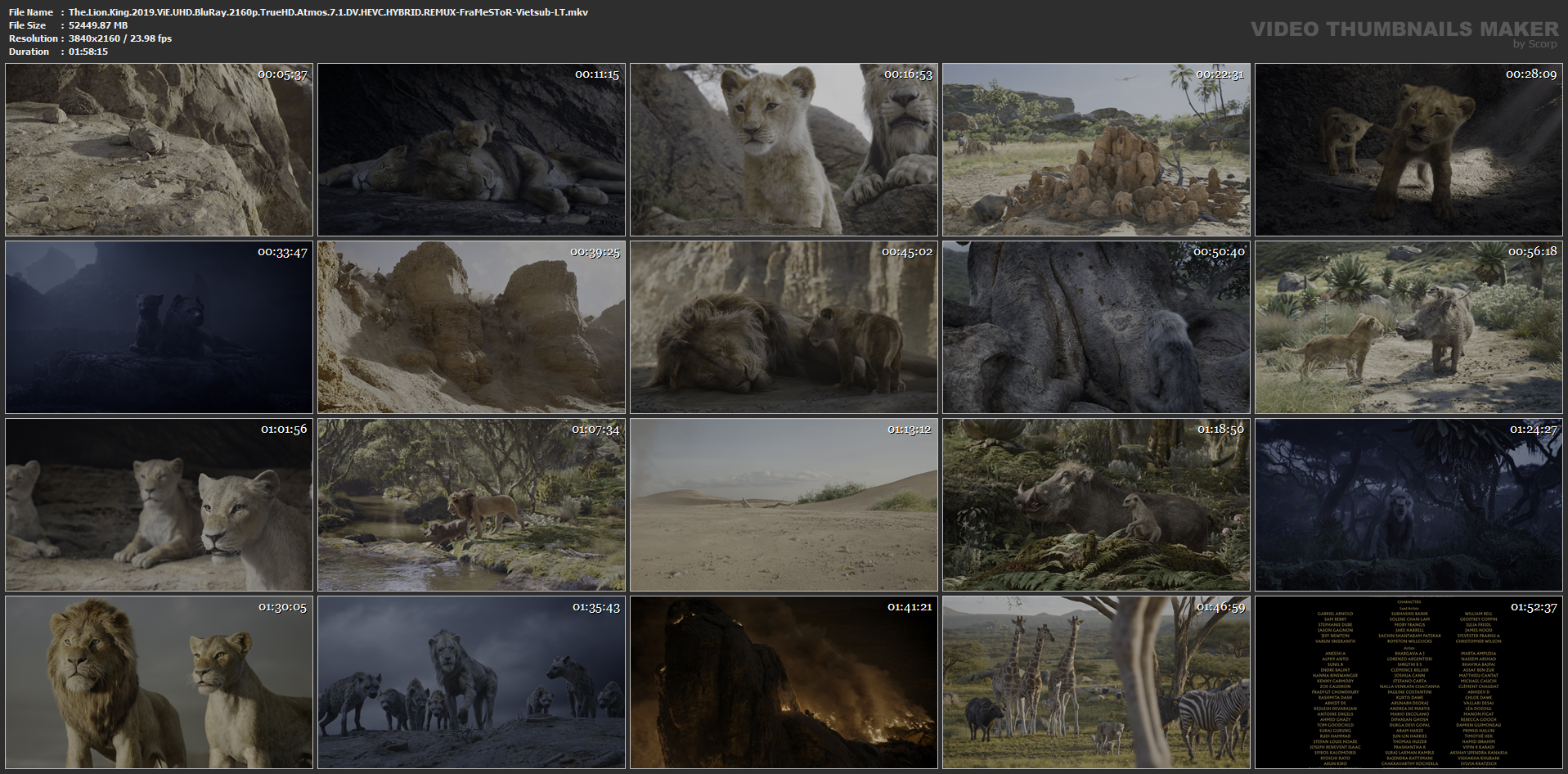Image resolution: width=1568 pixels, height=774 pixels.
Task: Click the 00:56:18 timestamp overlay
Action: (x=1533, y=252)
